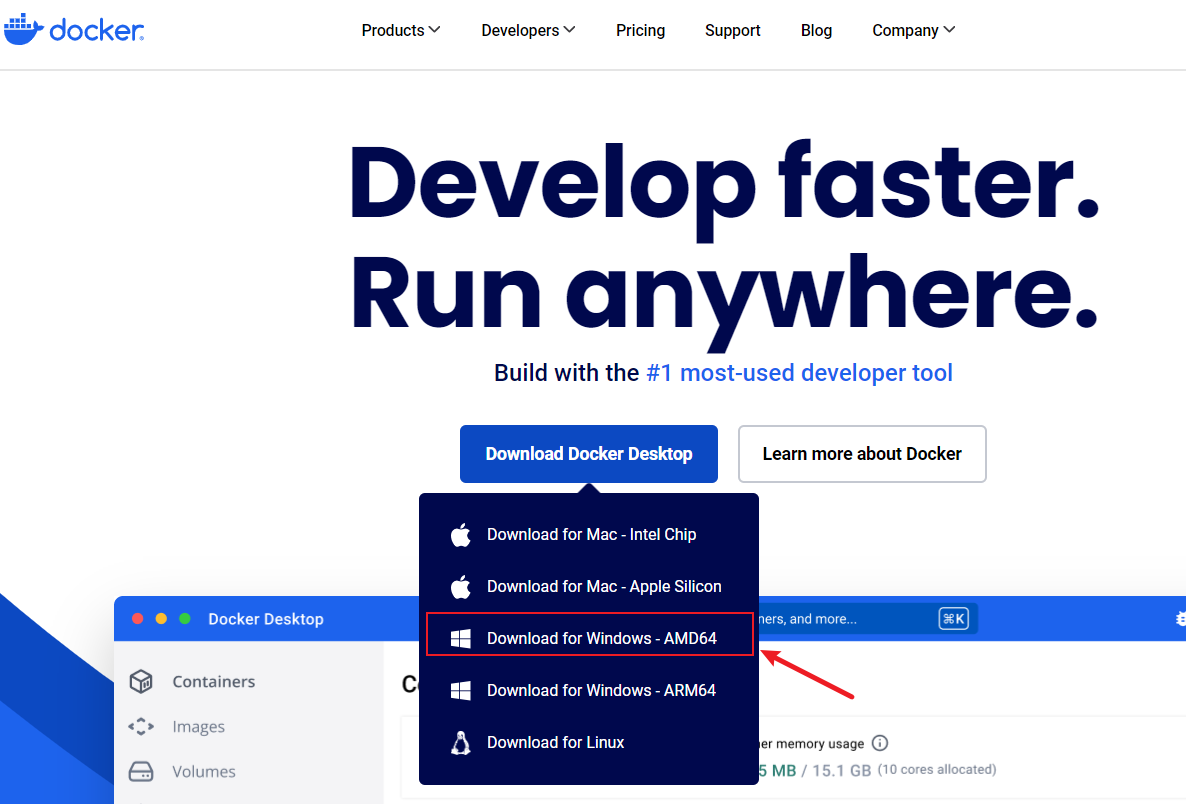Click Windows icon beside AMD64 option
The image size is (1186, 804).
pyautogui.click(x=461, y=638)
